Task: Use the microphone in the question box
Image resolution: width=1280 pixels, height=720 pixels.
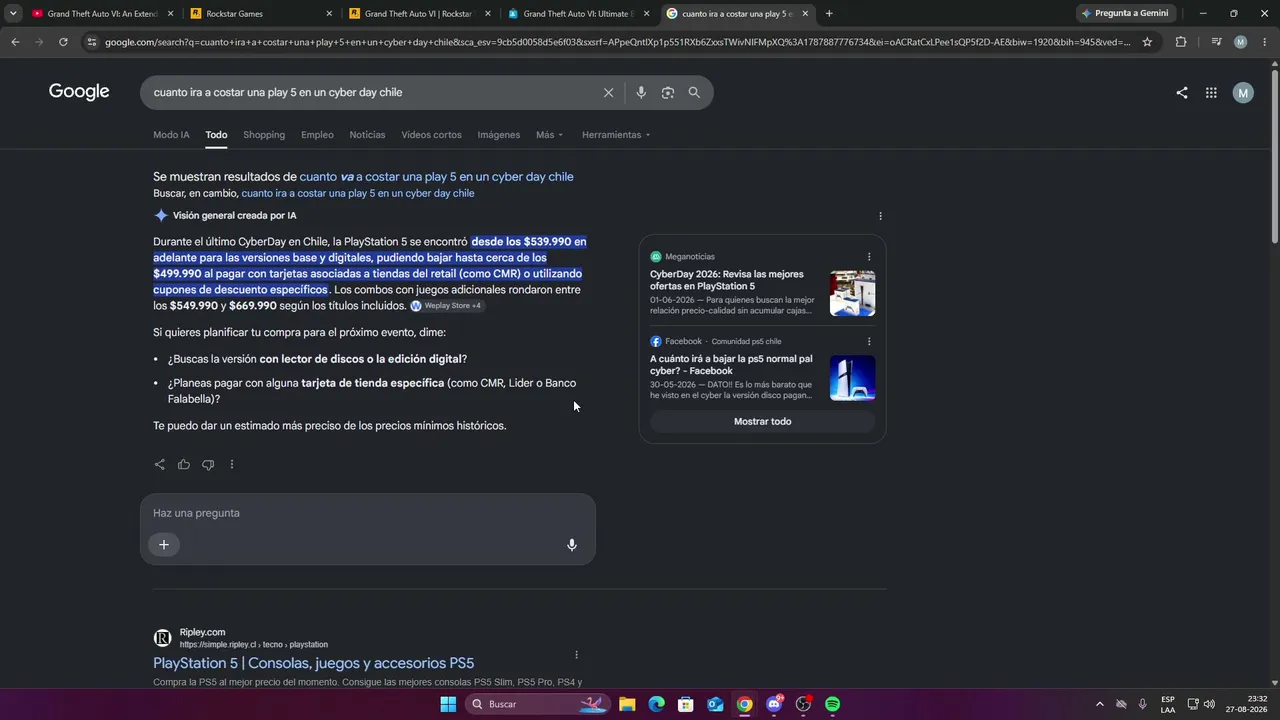Action: point(572,545)
